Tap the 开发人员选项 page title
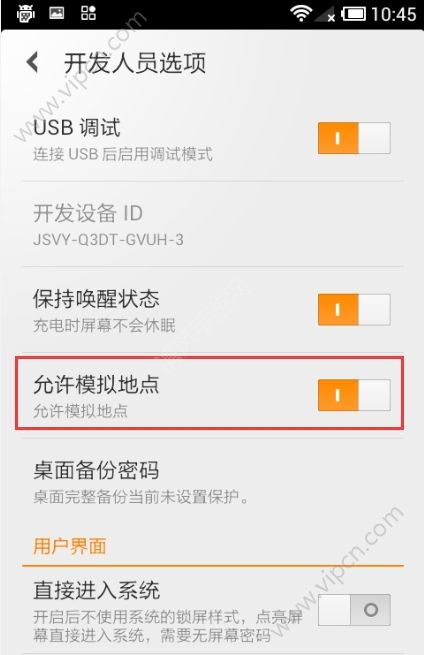 click(135, 63)
